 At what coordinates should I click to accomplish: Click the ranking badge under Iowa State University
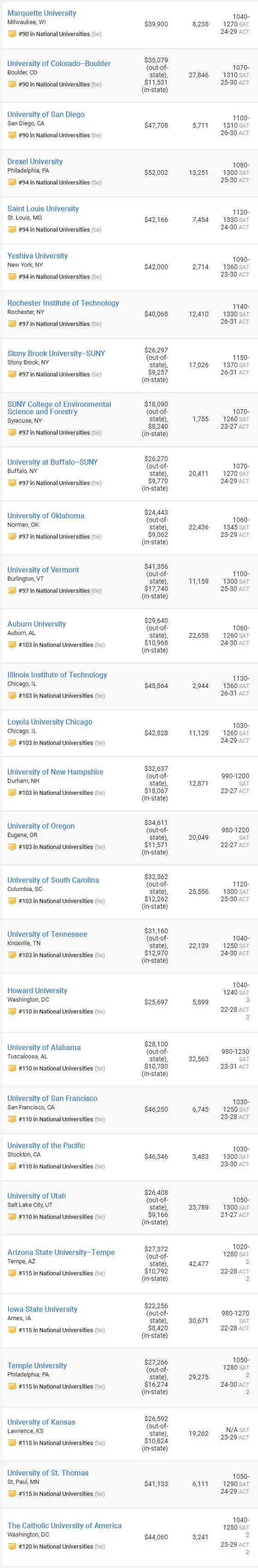tap(12, 1330)
